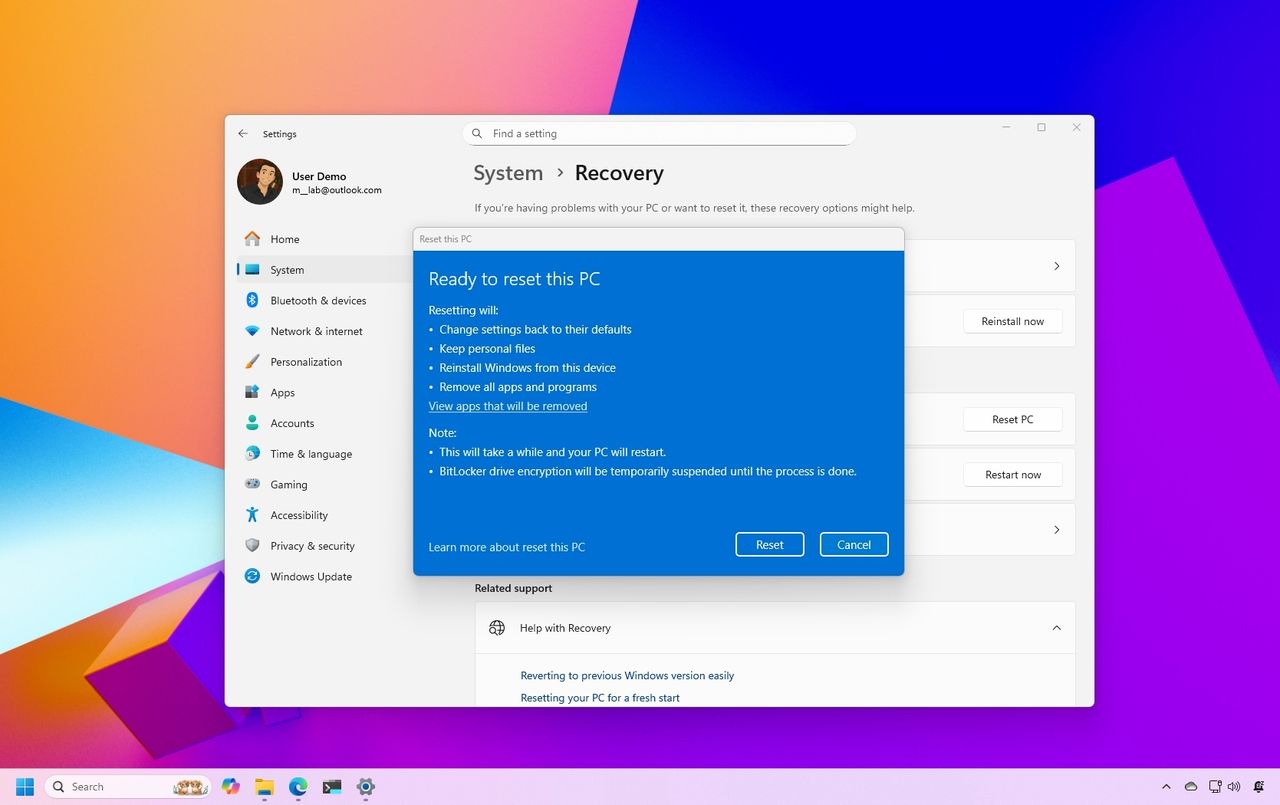The height and width of the screenshot is (805, 1280).
Task: Launch Copilot from the taskbar
Action: point(230,787)
